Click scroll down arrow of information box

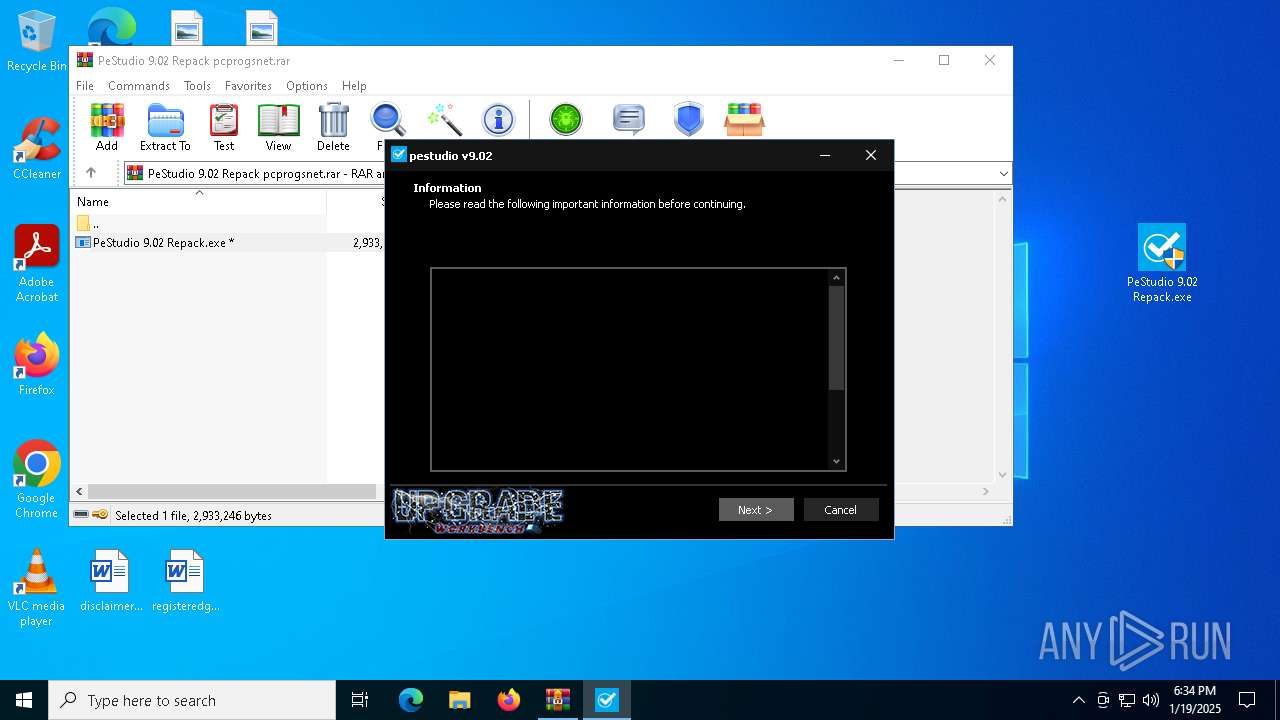tap(837, 461)
